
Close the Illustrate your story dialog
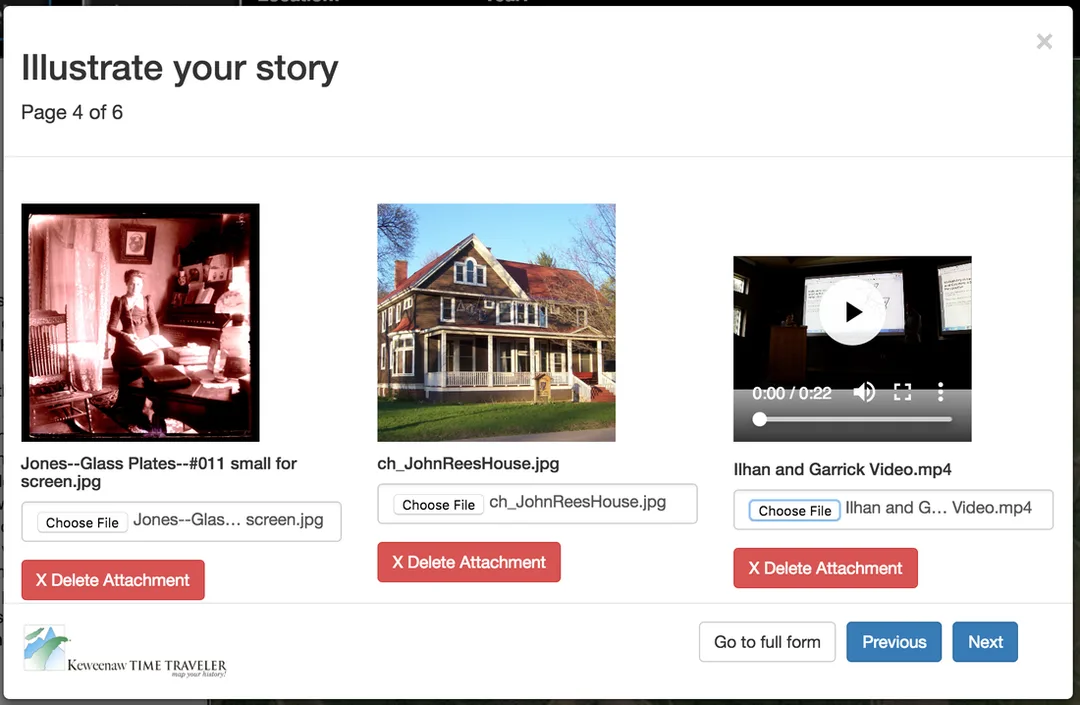click(x=1044, y=42)
